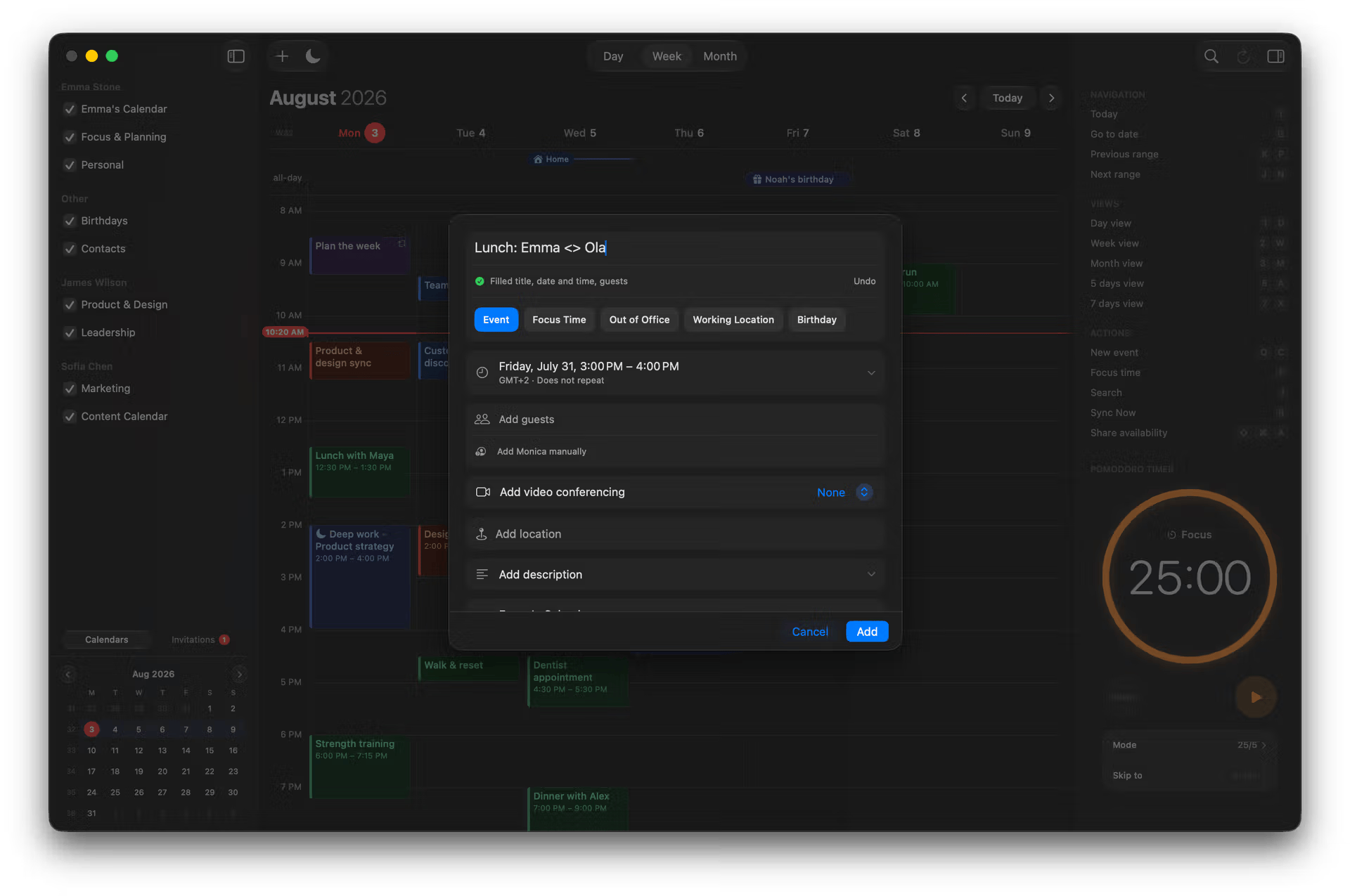Toggle Marketing calendar checkbox
Screen dimensions: 1350x896
coord(70,389)
